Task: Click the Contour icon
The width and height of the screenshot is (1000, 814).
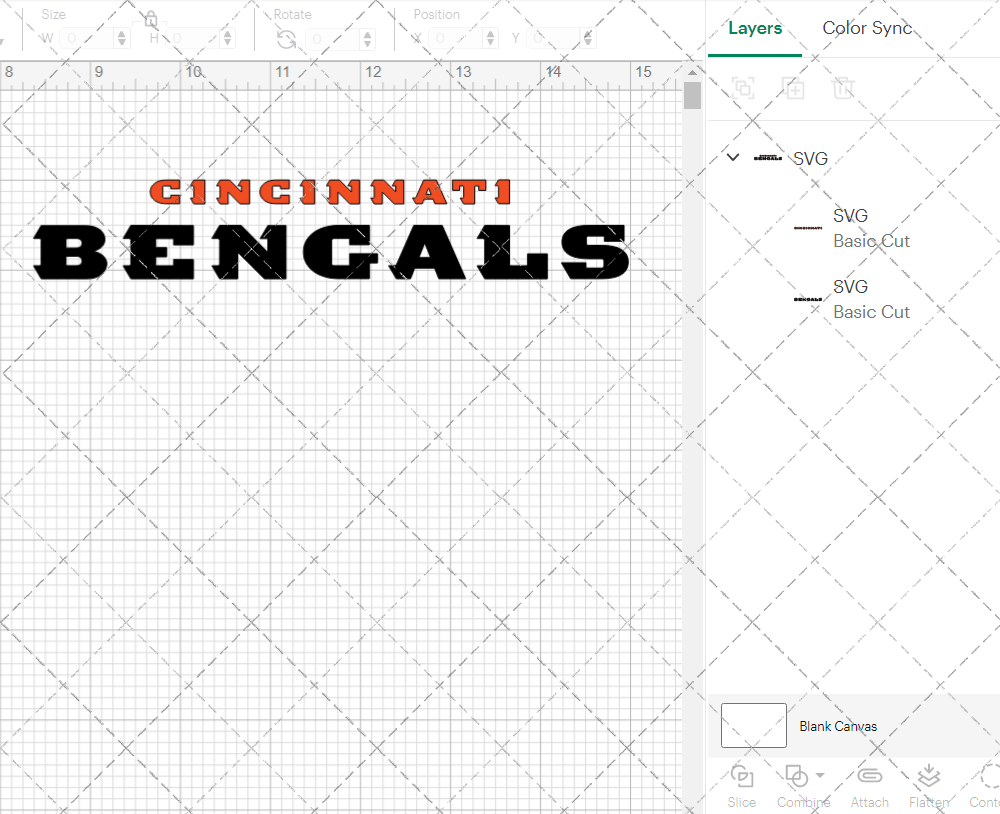Action: [988, 777]
